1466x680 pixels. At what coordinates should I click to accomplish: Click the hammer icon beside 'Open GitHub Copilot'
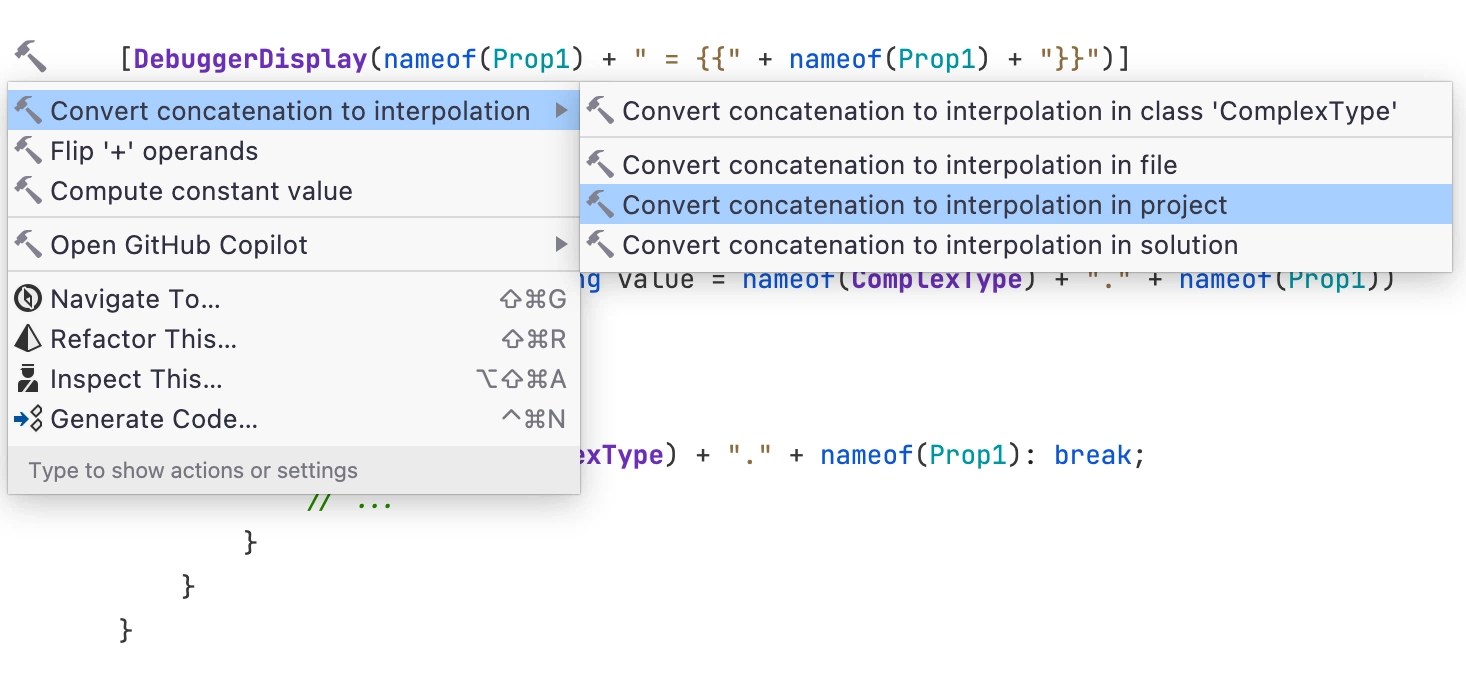tap(30, 245)
